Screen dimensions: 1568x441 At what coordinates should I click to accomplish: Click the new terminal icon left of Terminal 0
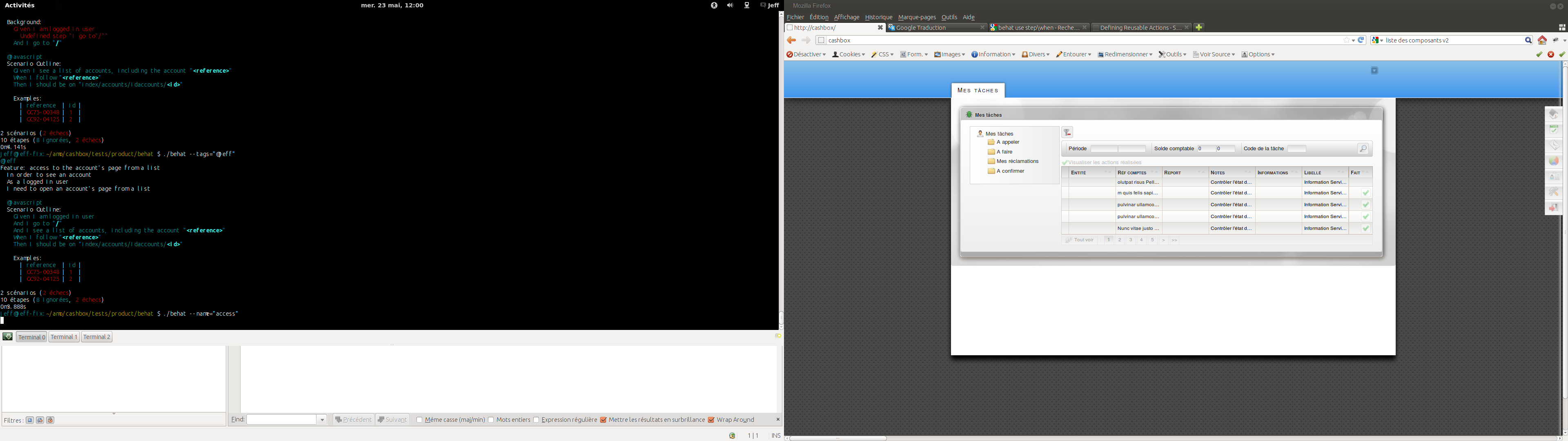(7, 337)
